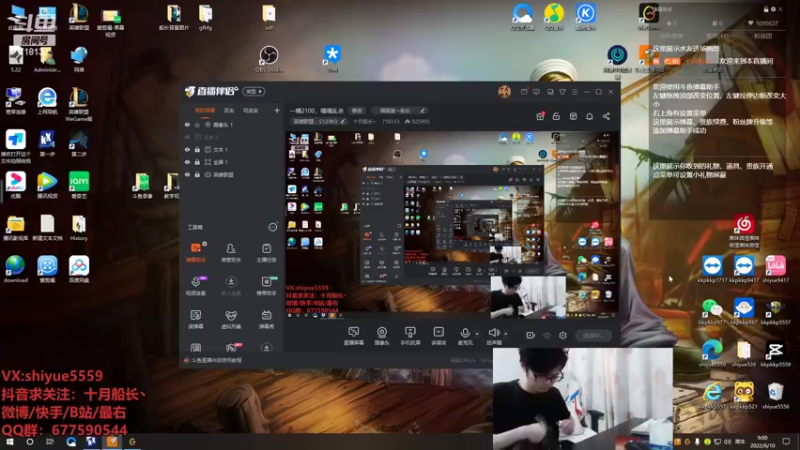This screenshot has width=800, height=450.
Task: Open the 主播任务 tool
Action: coord(266,252)
